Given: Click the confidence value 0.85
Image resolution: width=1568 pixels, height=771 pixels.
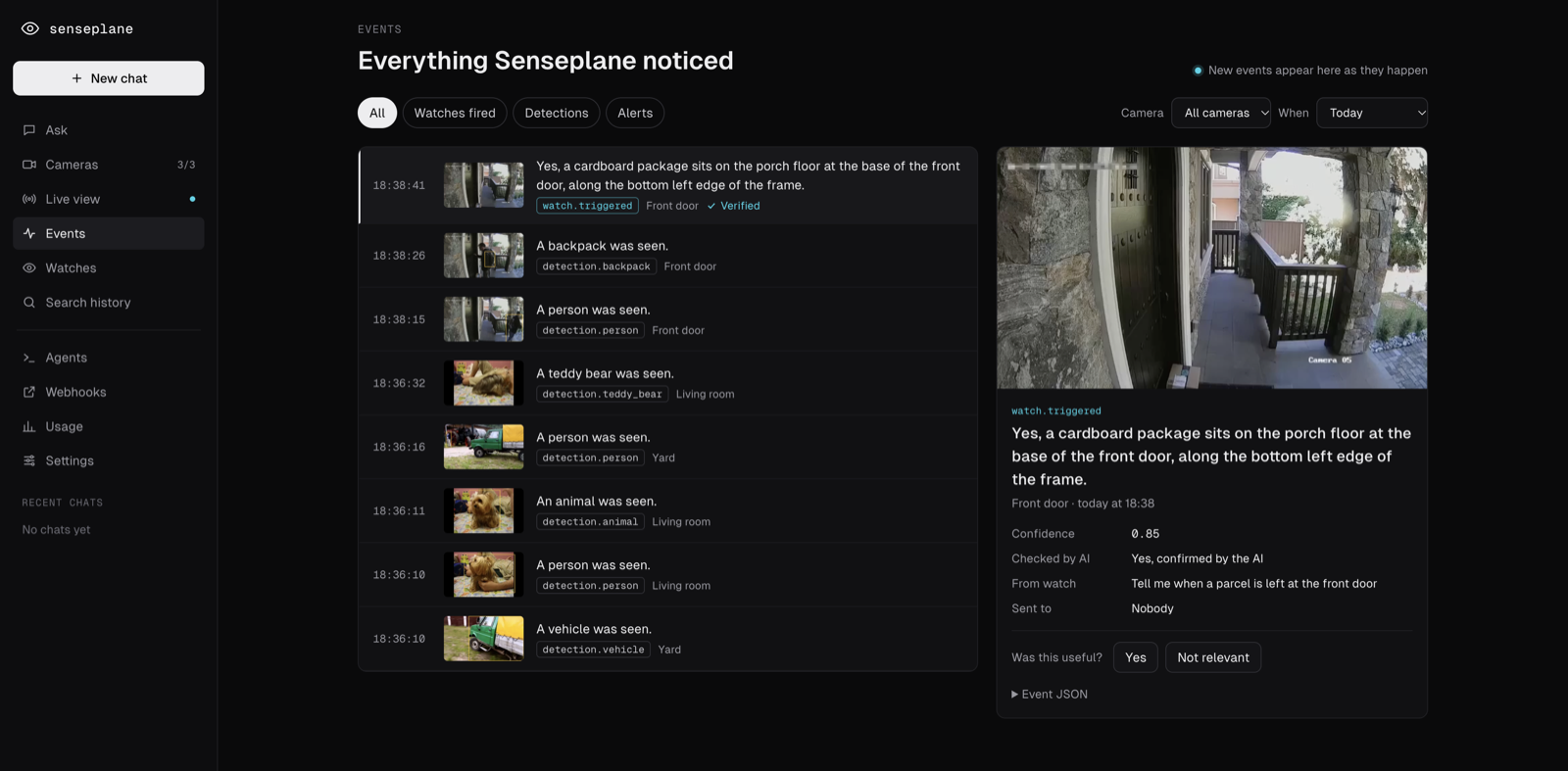Looking at the screenshot, I should point(1145,534).
